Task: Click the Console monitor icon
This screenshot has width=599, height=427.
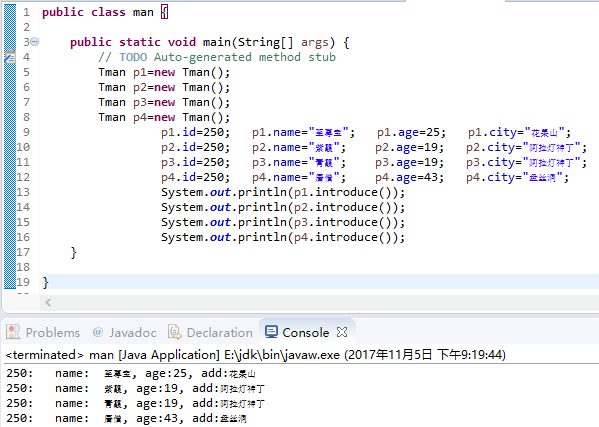Action: (x=271, y=332)
